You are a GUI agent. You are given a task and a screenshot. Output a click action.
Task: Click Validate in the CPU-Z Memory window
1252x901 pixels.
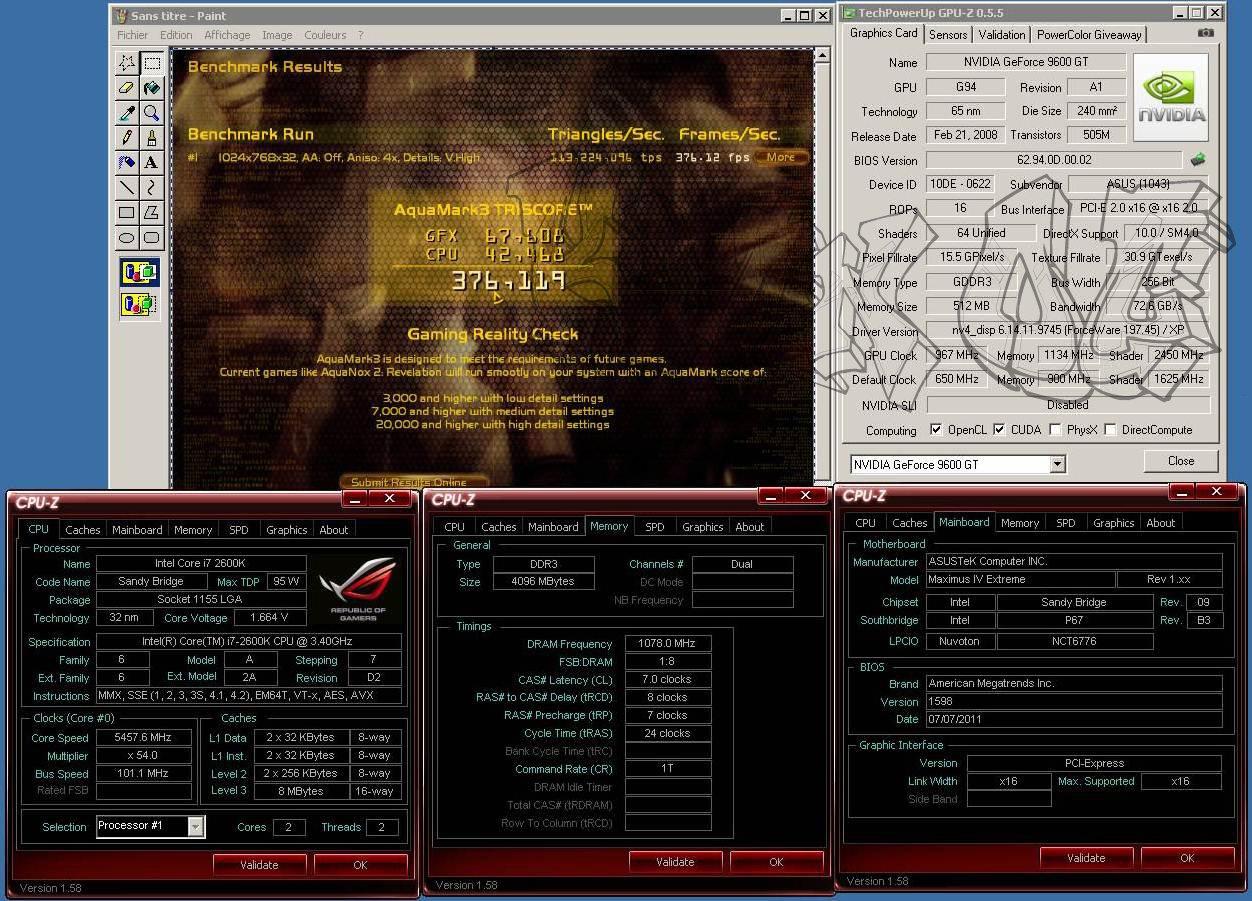[x=675, y=862]
